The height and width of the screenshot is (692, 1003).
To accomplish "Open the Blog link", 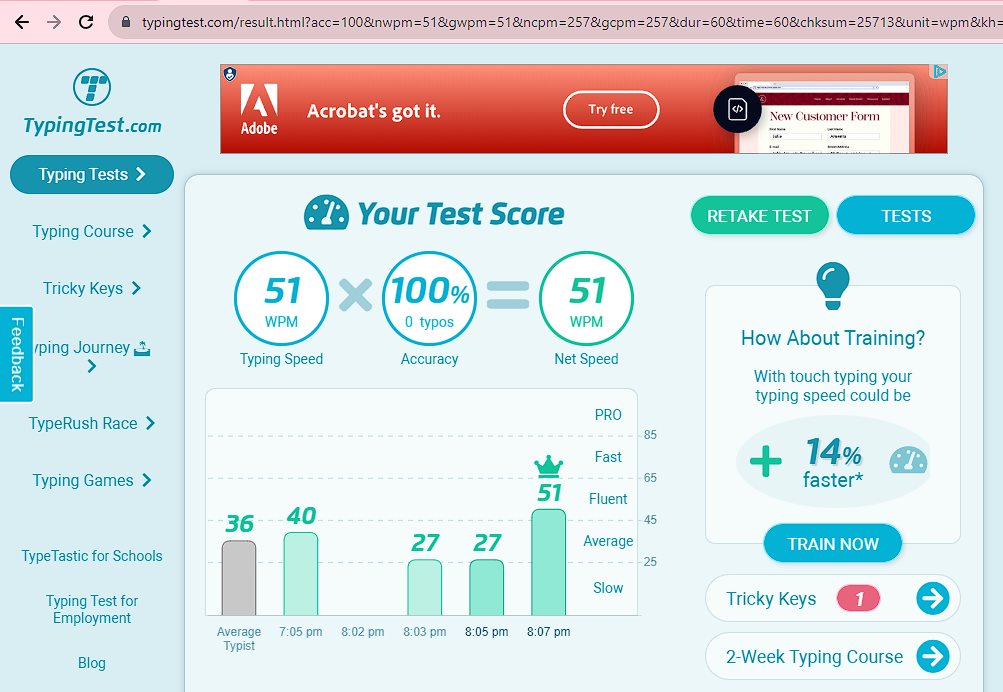I will pos(92,663).
